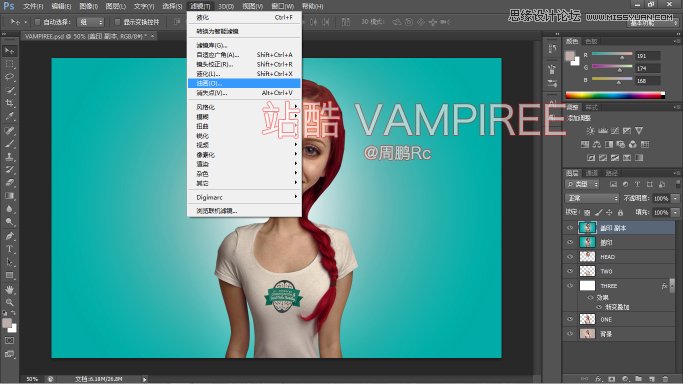The width and height of the screenshot is (683, 384).
Task: Click the lock image pixels brush icon
Action: click(598, 212)
